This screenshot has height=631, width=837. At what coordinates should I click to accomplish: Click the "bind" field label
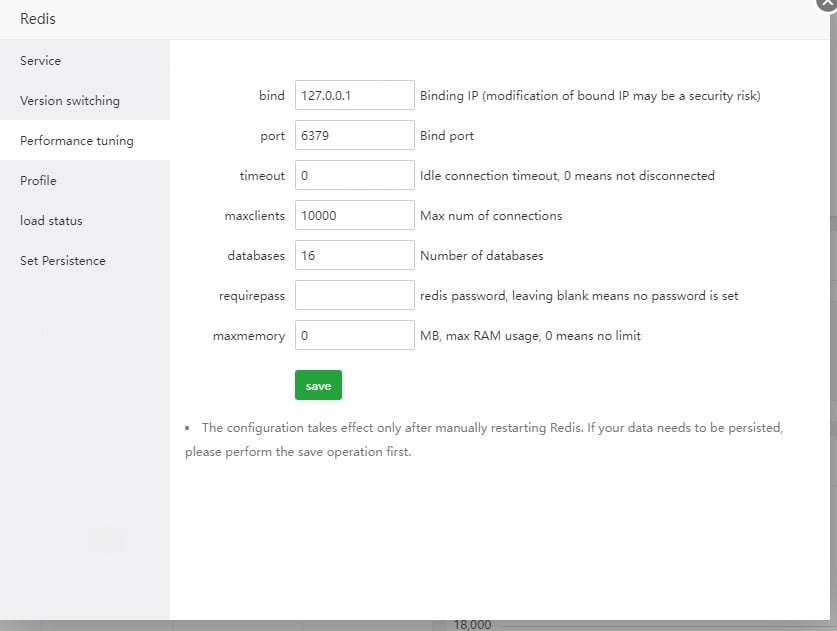point(272,95)
